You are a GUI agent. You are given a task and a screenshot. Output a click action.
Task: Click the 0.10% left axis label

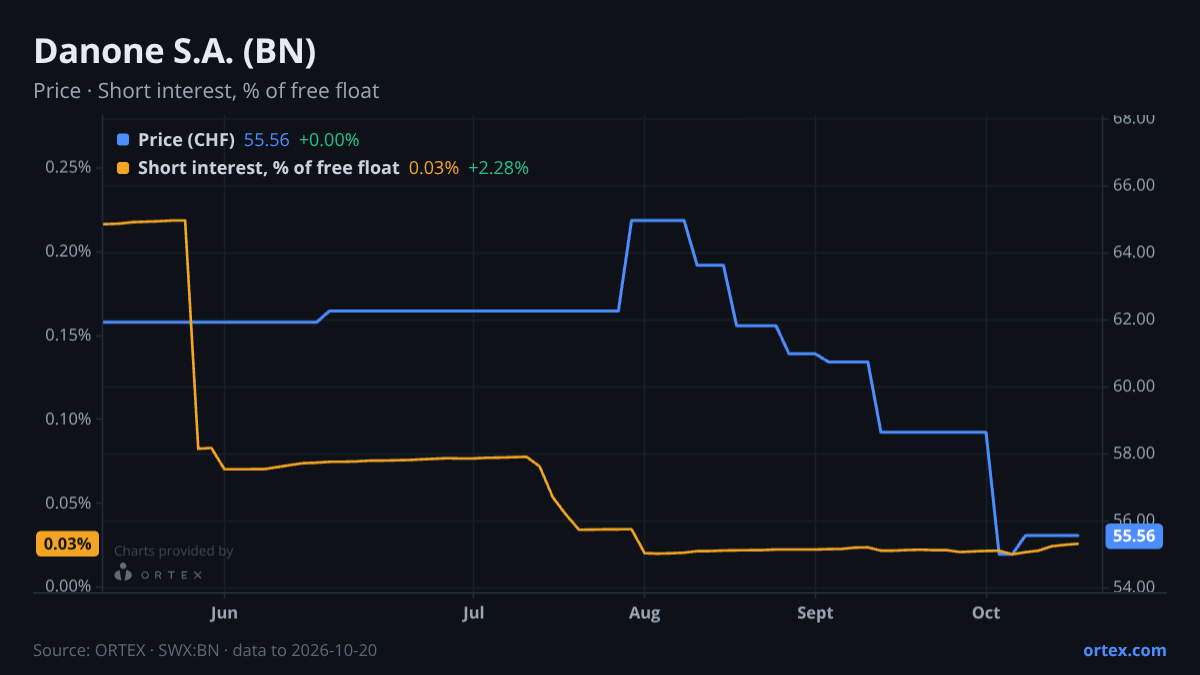(69, 419)
